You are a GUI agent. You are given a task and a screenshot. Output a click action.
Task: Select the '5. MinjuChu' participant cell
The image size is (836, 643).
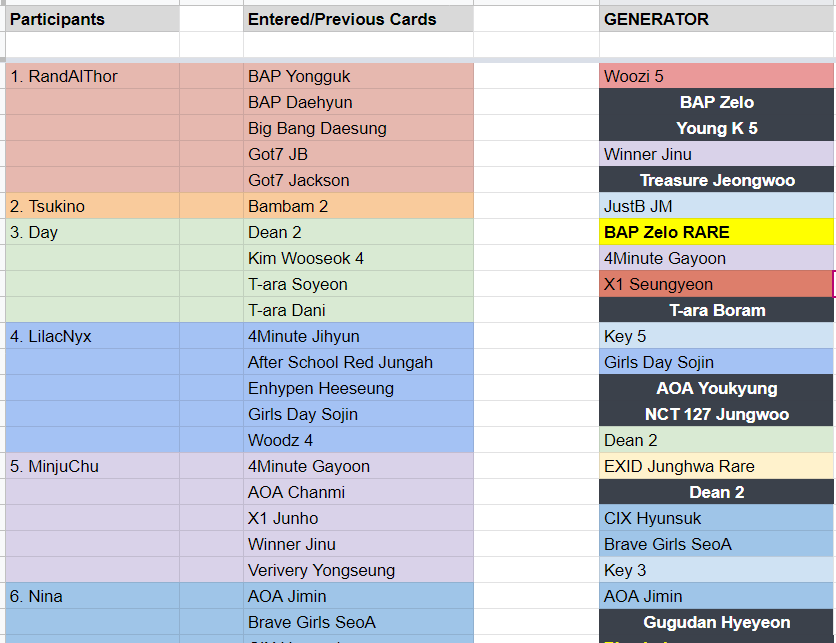coord(92,467)
